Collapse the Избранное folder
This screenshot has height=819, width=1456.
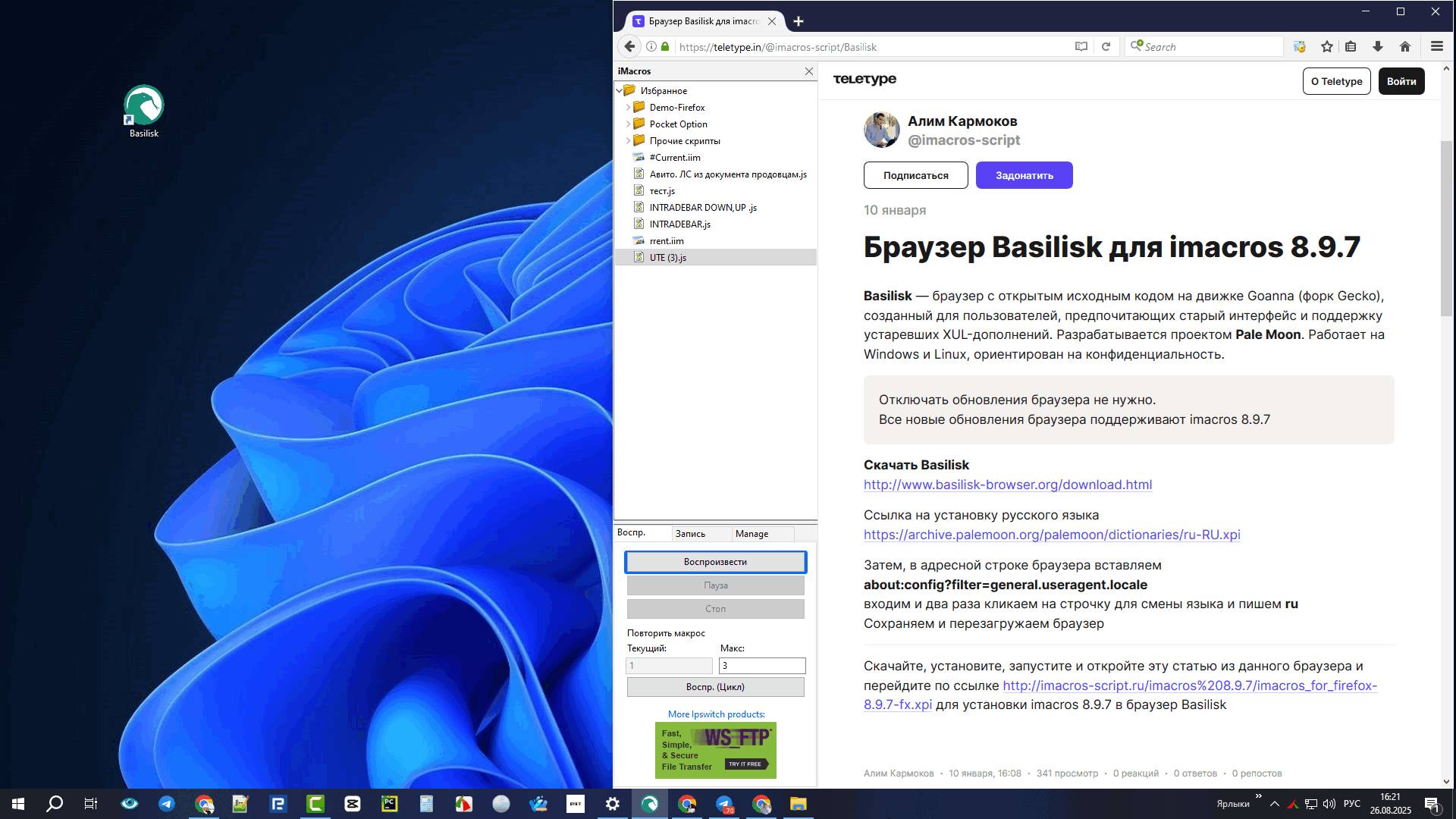click(620, 91)
